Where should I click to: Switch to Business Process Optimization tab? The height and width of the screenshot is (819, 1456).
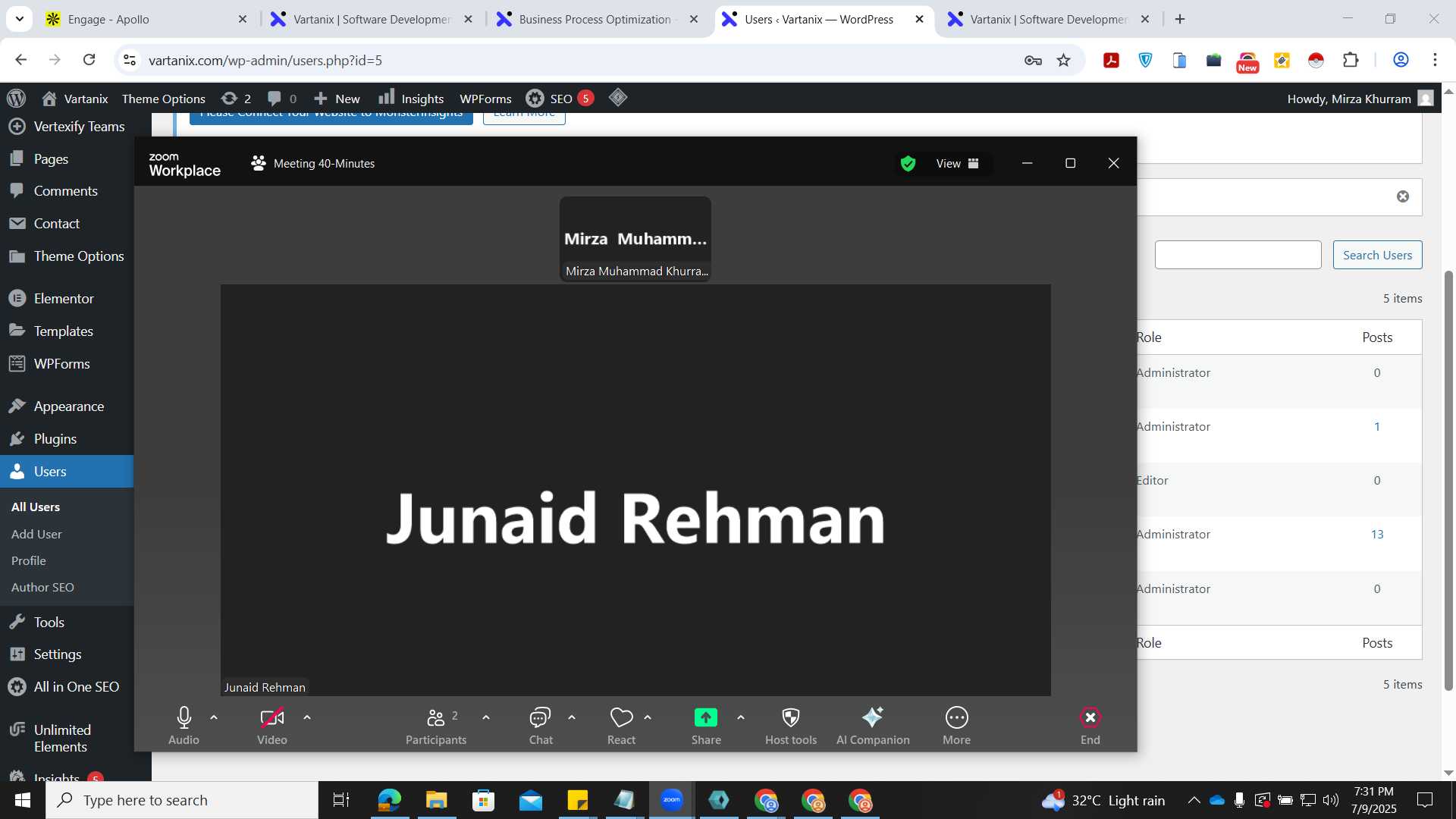click(597, 19)
